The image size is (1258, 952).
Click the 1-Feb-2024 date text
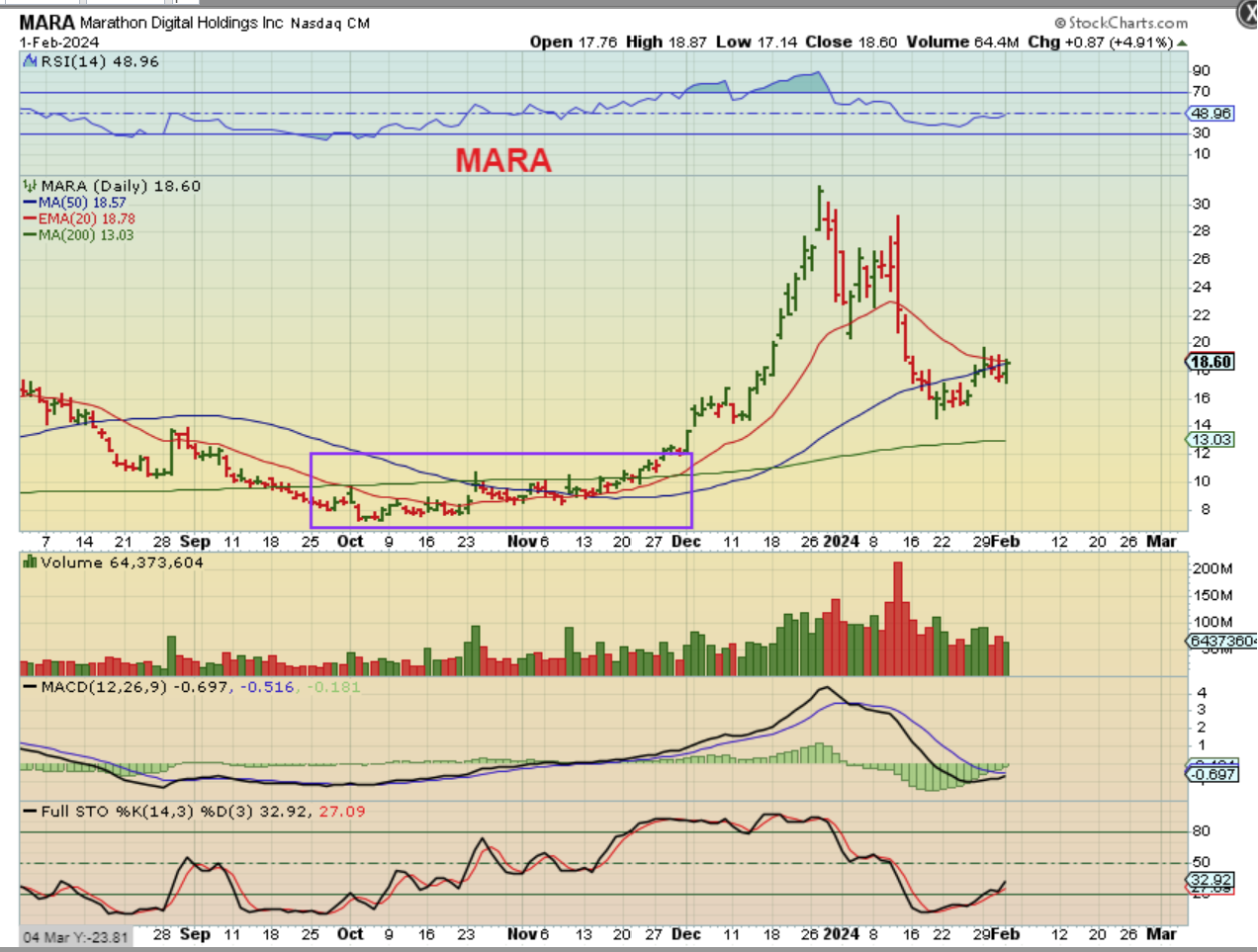[59, 43]
